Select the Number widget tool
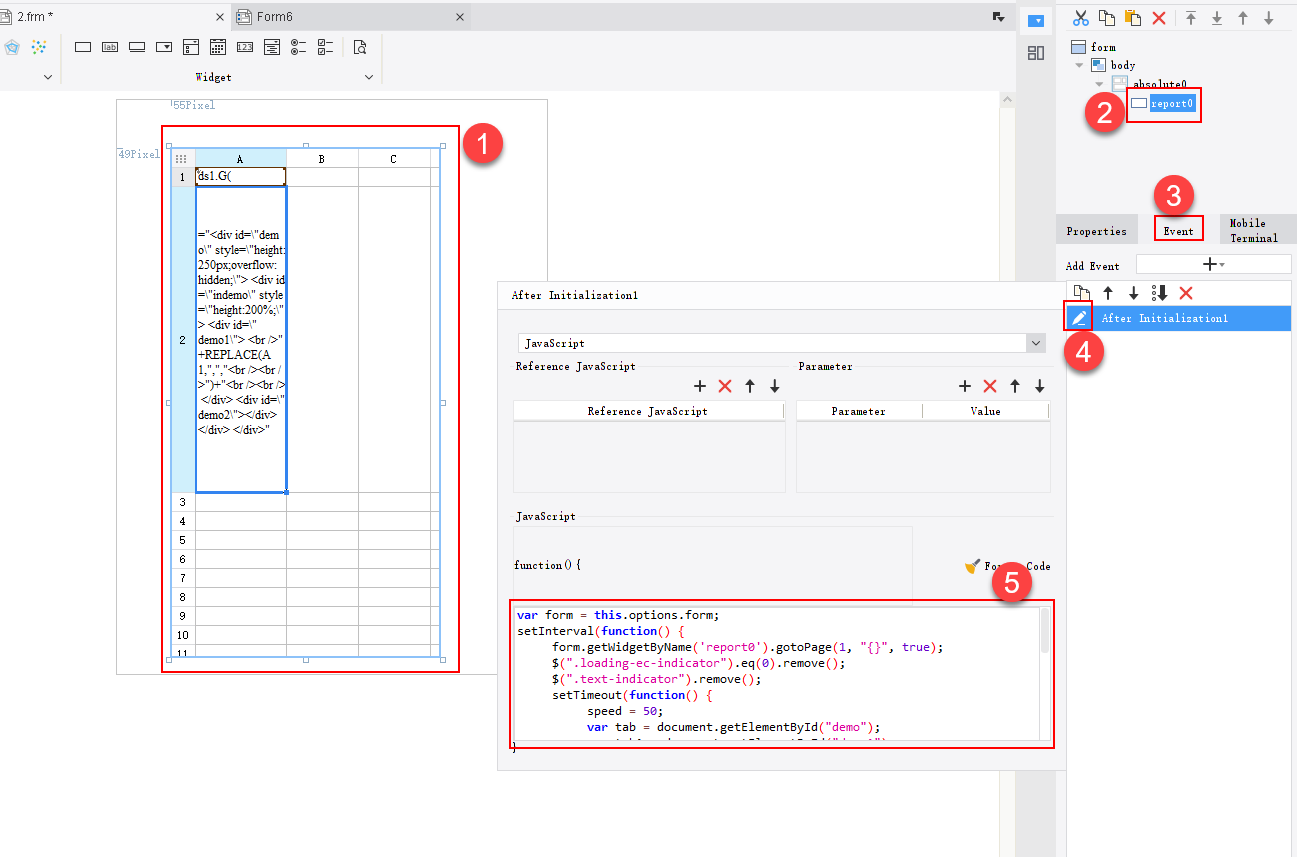 (244, 46)
